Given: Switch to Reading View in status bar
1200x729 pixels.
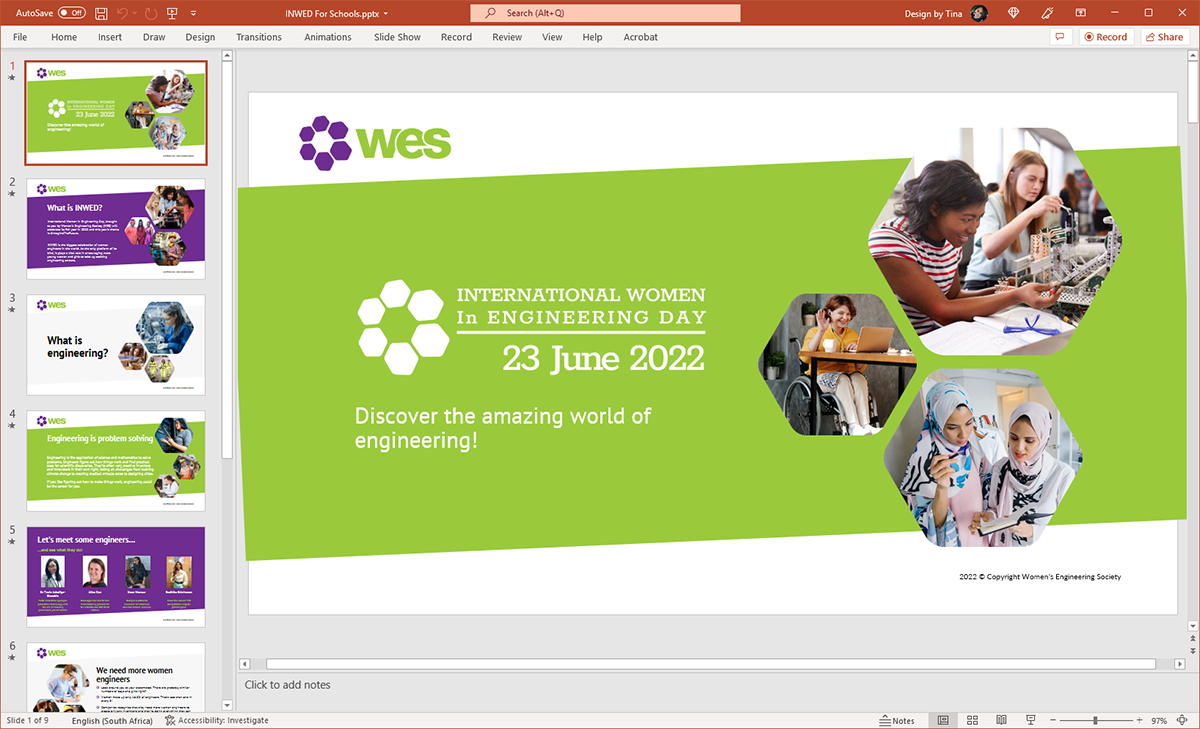Looking at the screenshot, I should tap(1001, 720).
